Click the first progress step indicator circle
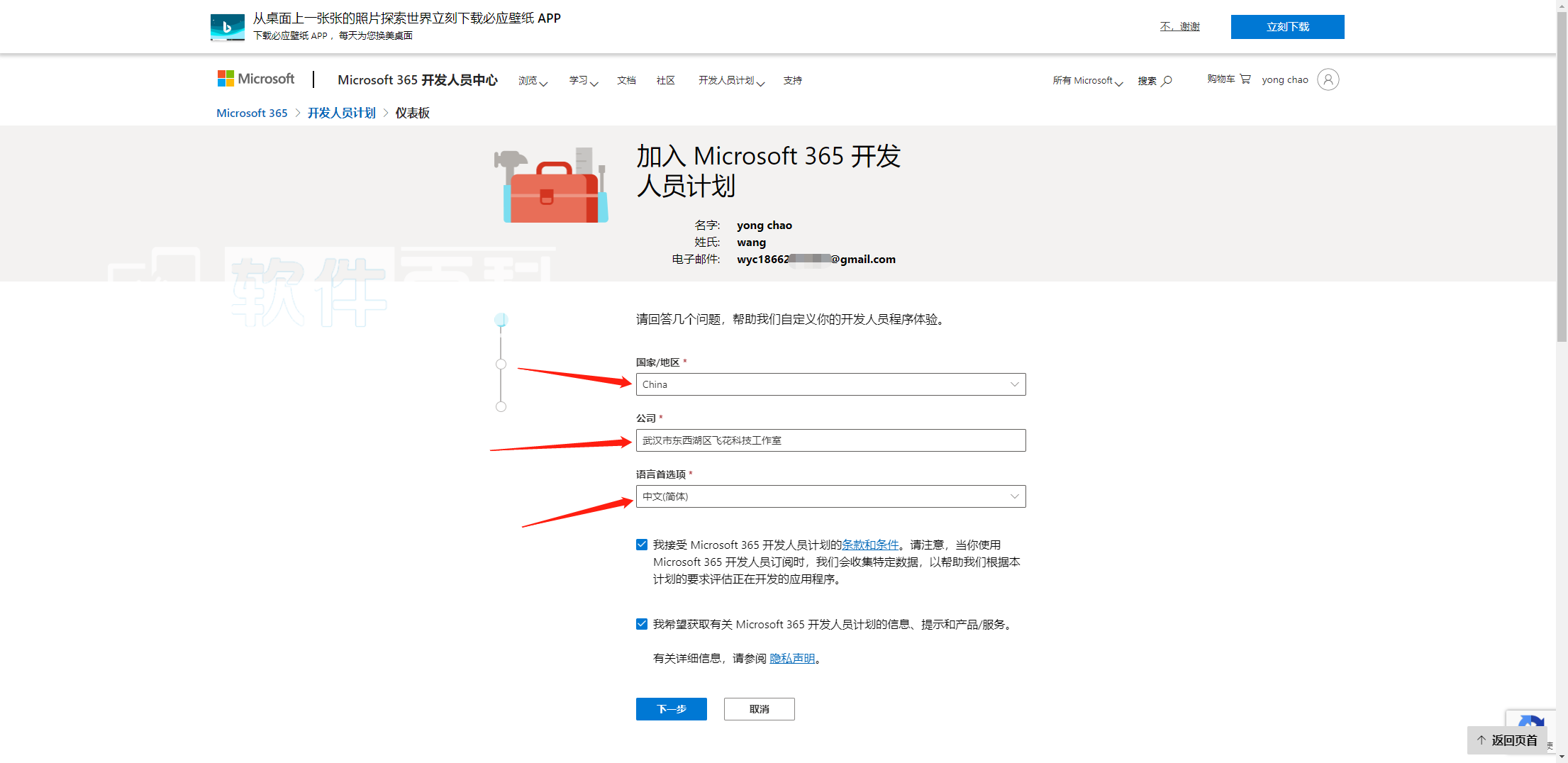1568x763 pixels. 501,321
